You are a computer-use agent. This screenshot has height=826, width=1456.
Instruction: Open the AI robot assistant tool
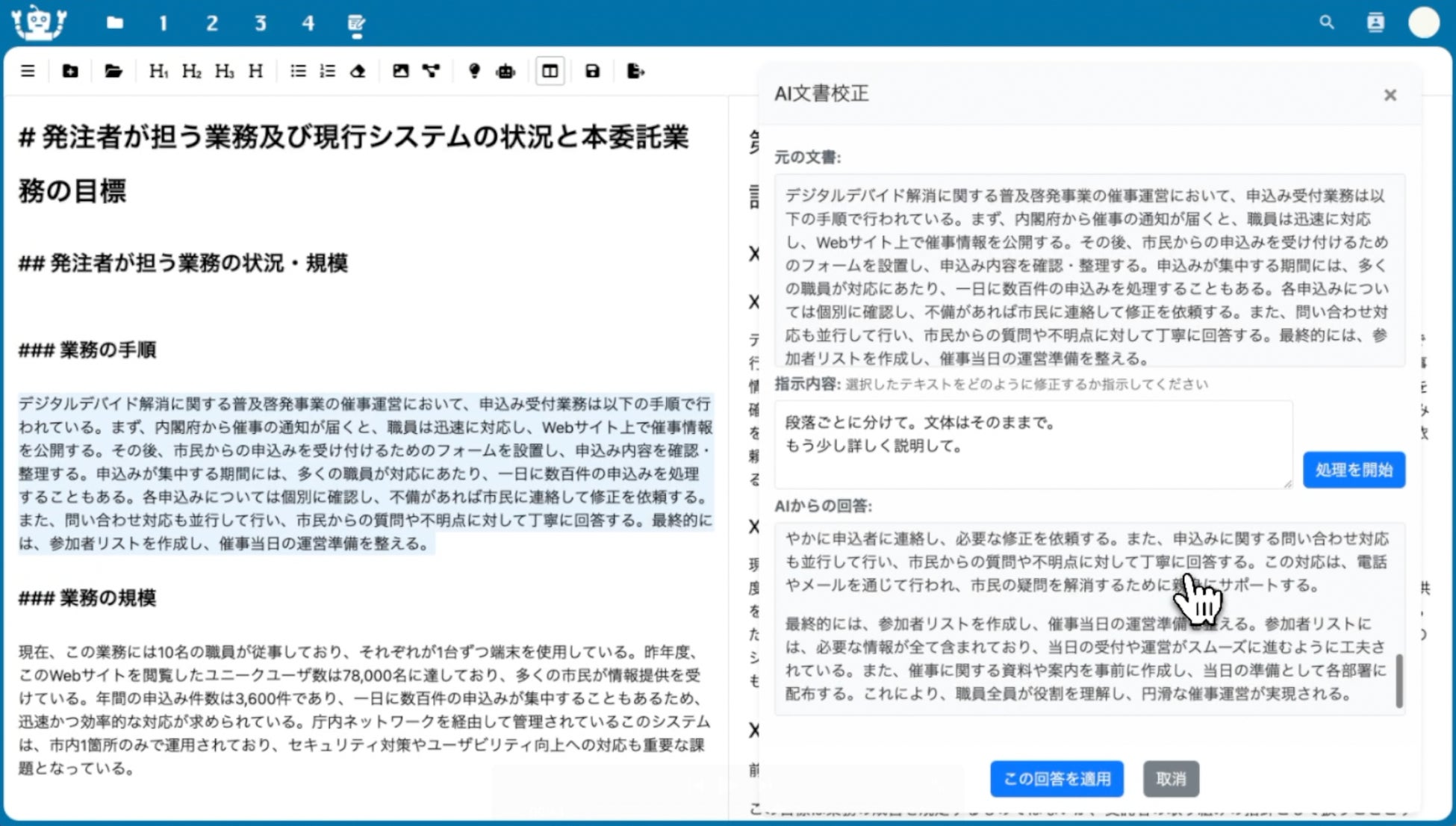tap(505, 72)
